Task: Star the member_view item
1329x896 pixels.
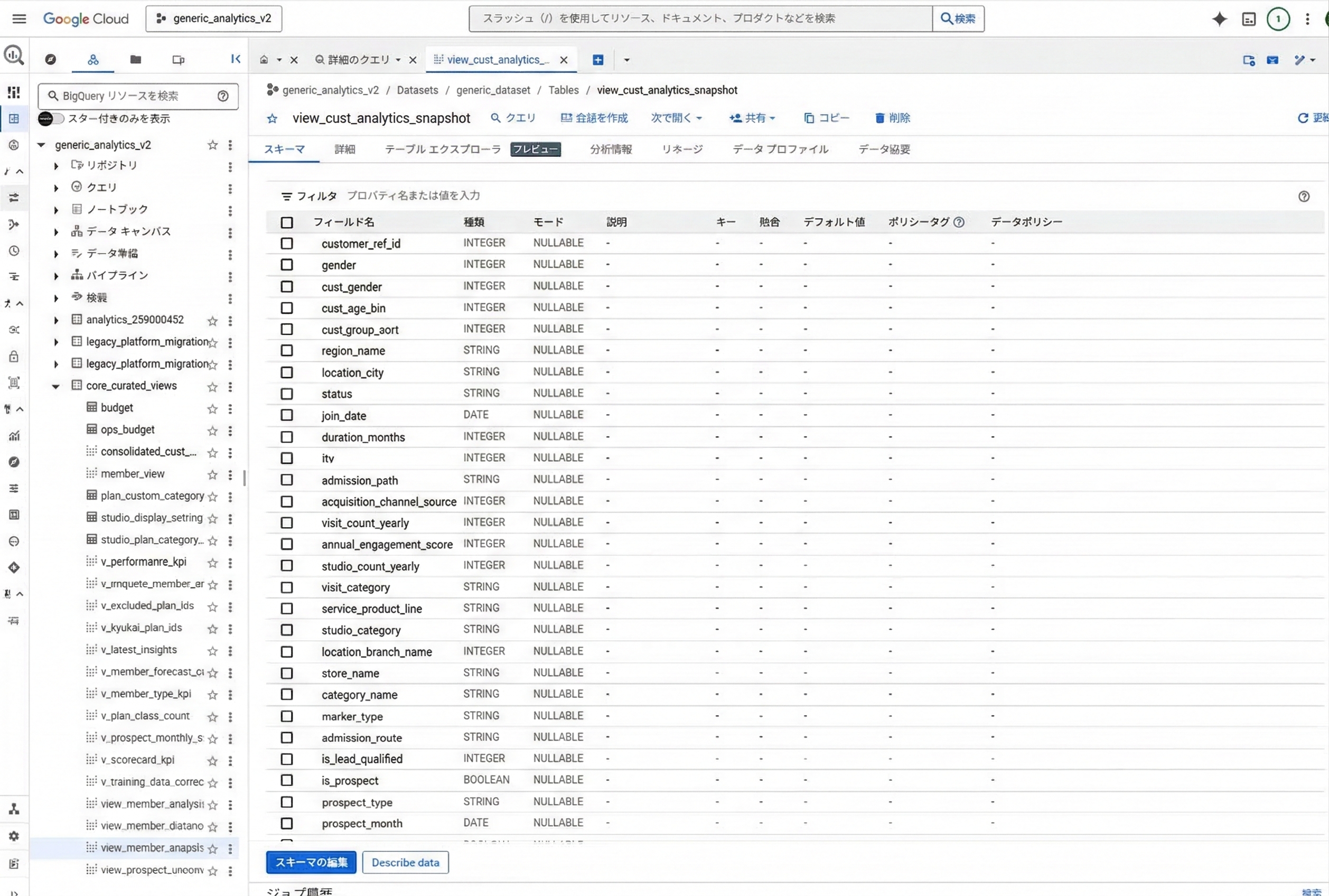Action: (x=212, y=475)
